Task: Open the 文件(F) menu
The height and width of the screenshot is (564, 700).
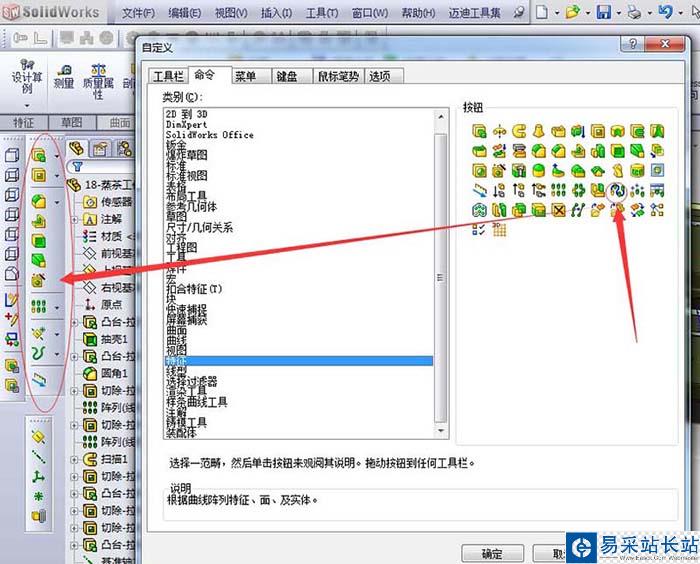Action: 138,13
